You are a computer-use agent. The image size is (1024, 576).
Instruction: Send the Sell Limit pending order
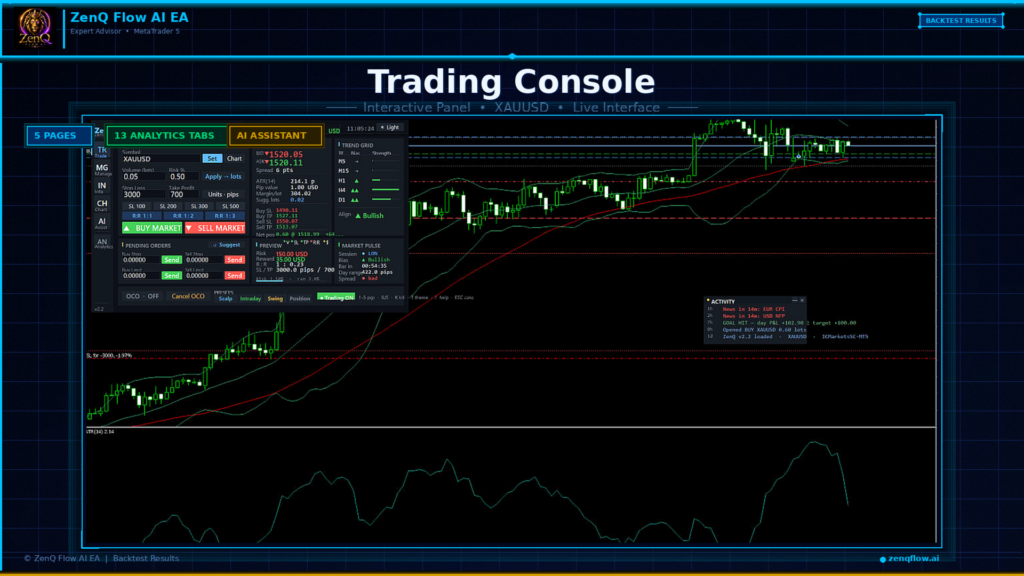234,276
